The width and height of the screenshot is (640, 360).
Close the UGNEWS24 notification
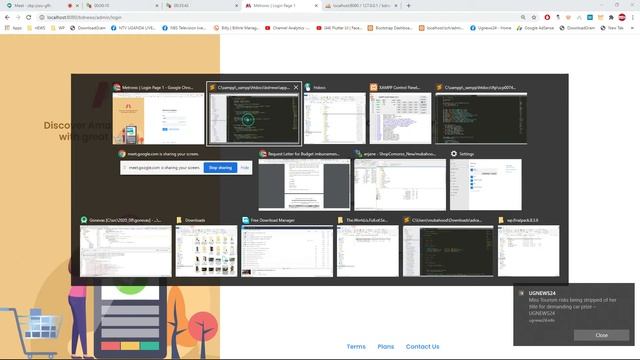coord(601,335)
